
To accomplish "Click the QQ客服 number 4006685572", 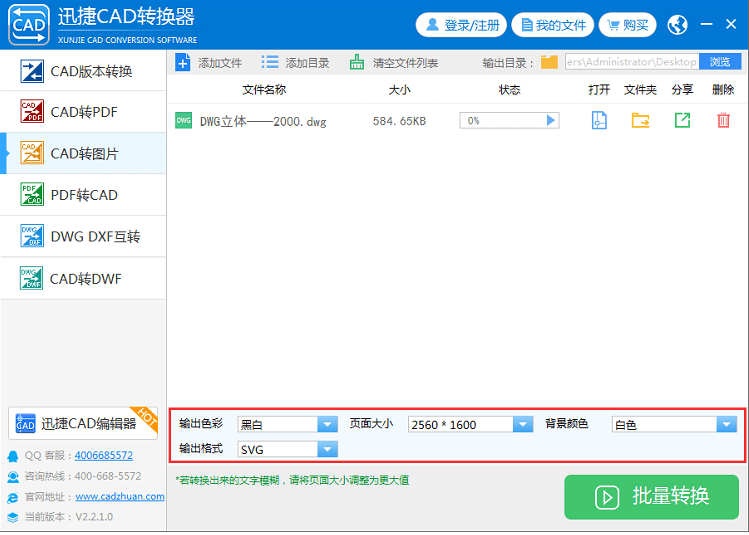I will pos(104,455).
